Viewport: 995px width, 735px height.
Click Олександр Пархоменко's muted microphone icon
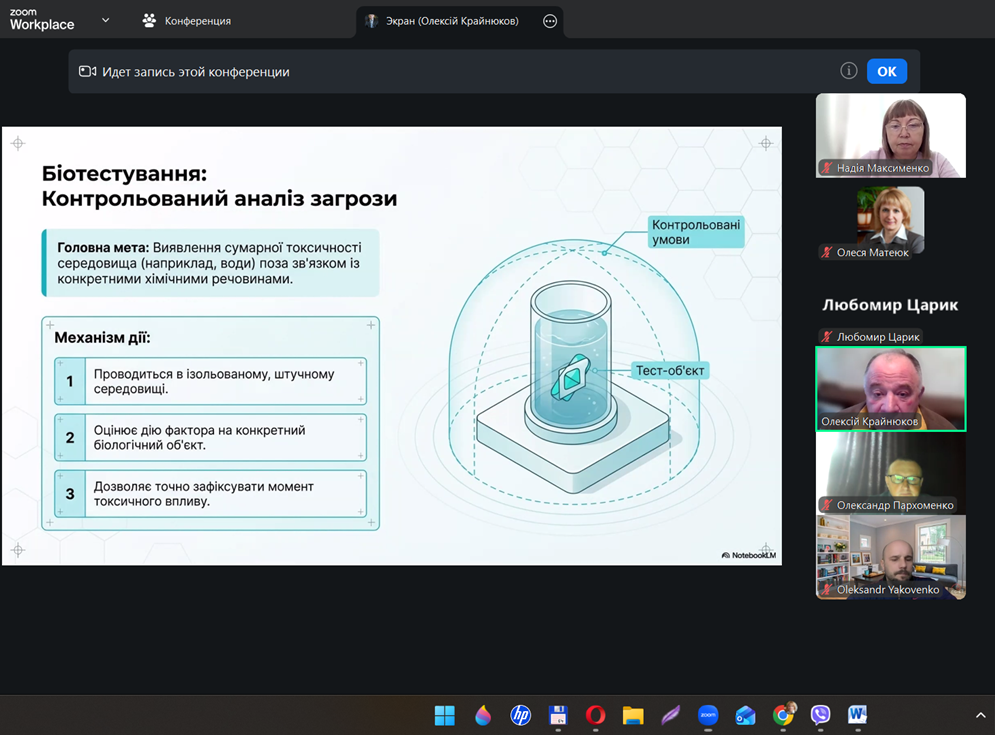pos(826,506)
